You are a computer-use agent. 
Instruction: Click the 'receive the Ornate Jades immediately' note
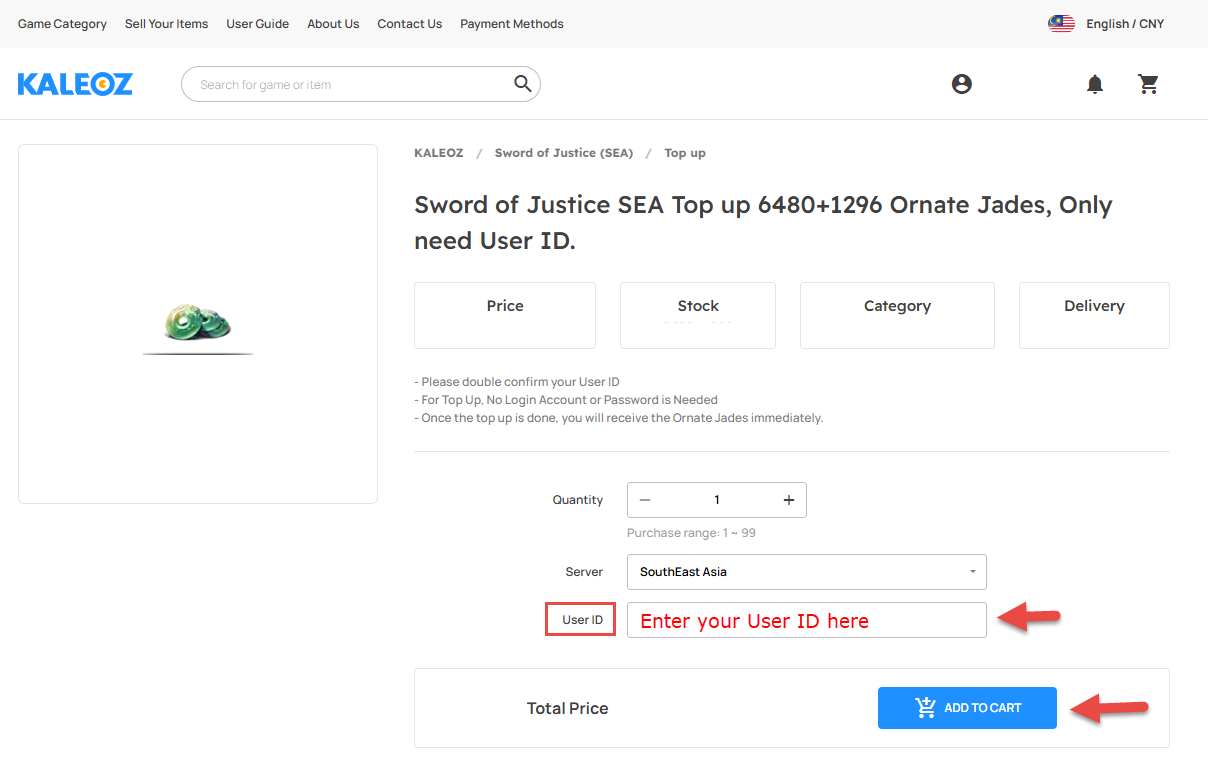618,418
